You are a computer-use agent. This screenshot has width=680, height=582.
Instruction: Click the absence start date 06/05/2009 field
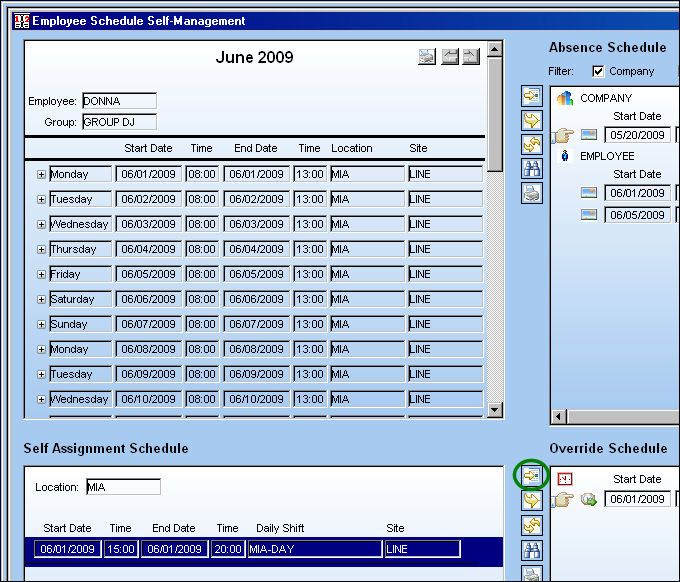pyautogui.click(x=637, y=215)
